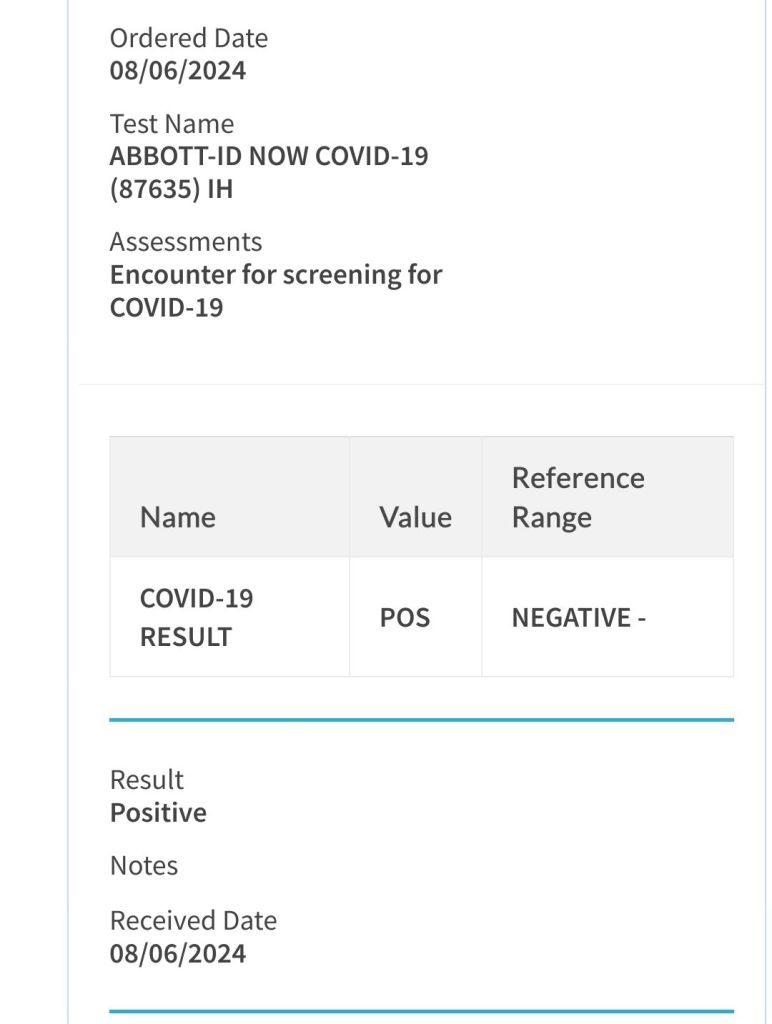The height and width of the screenshot is (1024, 772).
Task: Select the Positive result text
Action: pos(158,812)
